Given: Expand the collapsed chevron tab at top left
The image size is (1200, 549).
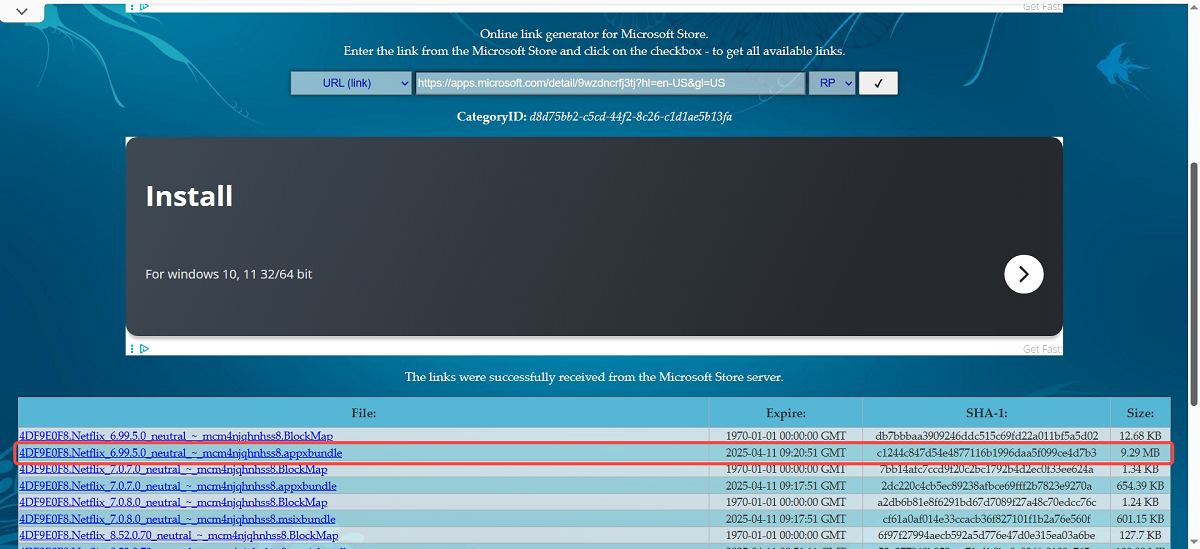Looking at the screenshot, I should point(22,11).
